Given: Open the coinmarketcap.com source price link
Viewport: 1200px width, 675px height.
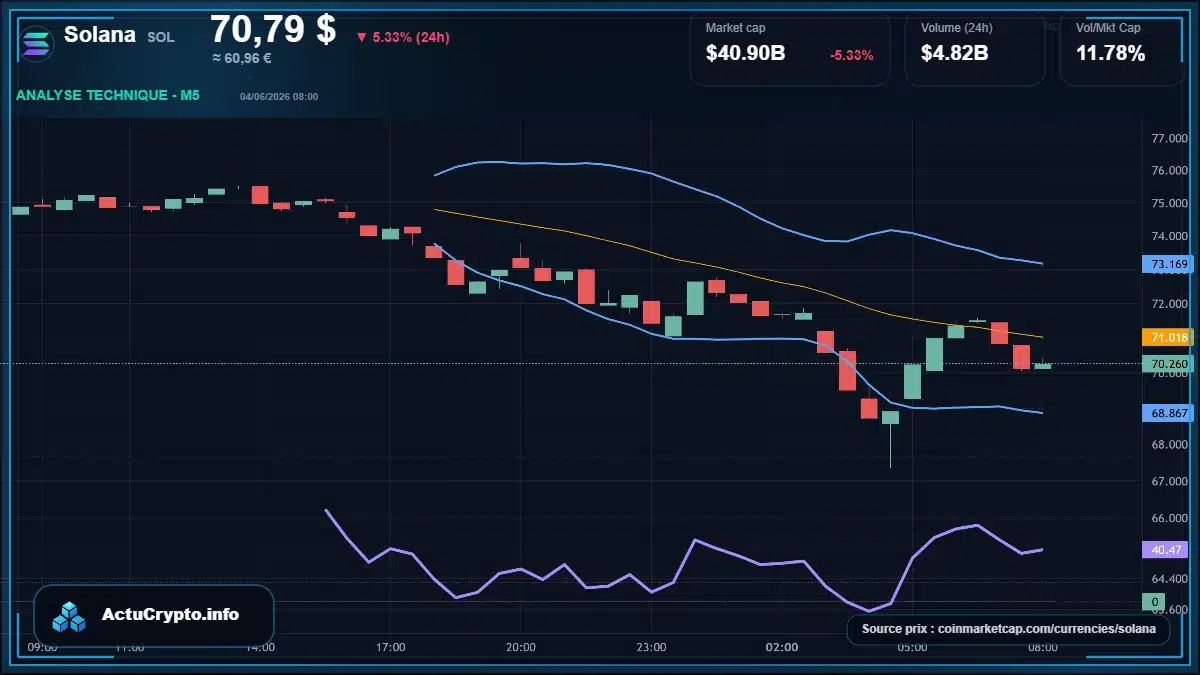Looking at the screenshot, I should (1009, 629).
